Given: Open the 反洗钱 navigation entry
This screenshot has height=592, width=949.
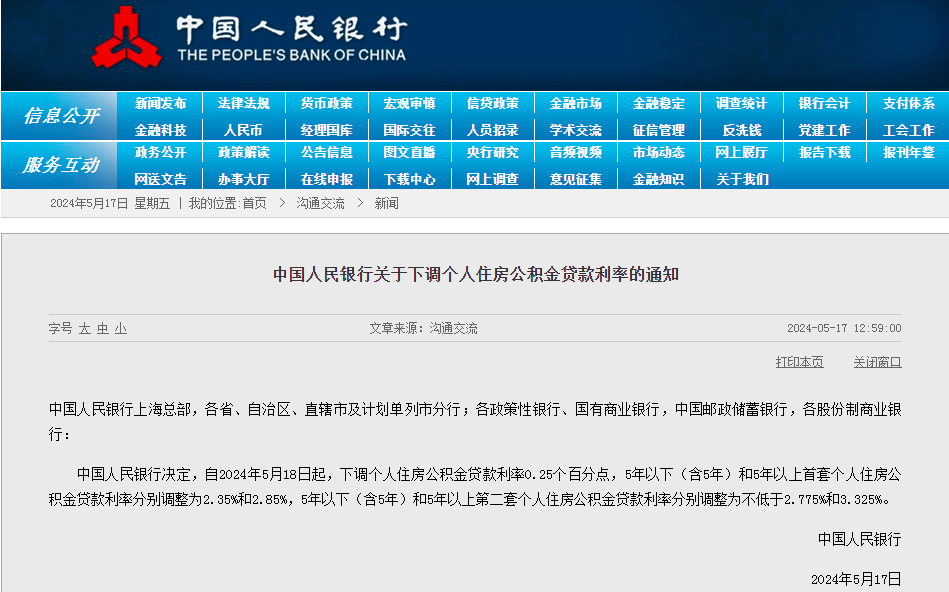Looking at the screenshot, I should (740, 129).
